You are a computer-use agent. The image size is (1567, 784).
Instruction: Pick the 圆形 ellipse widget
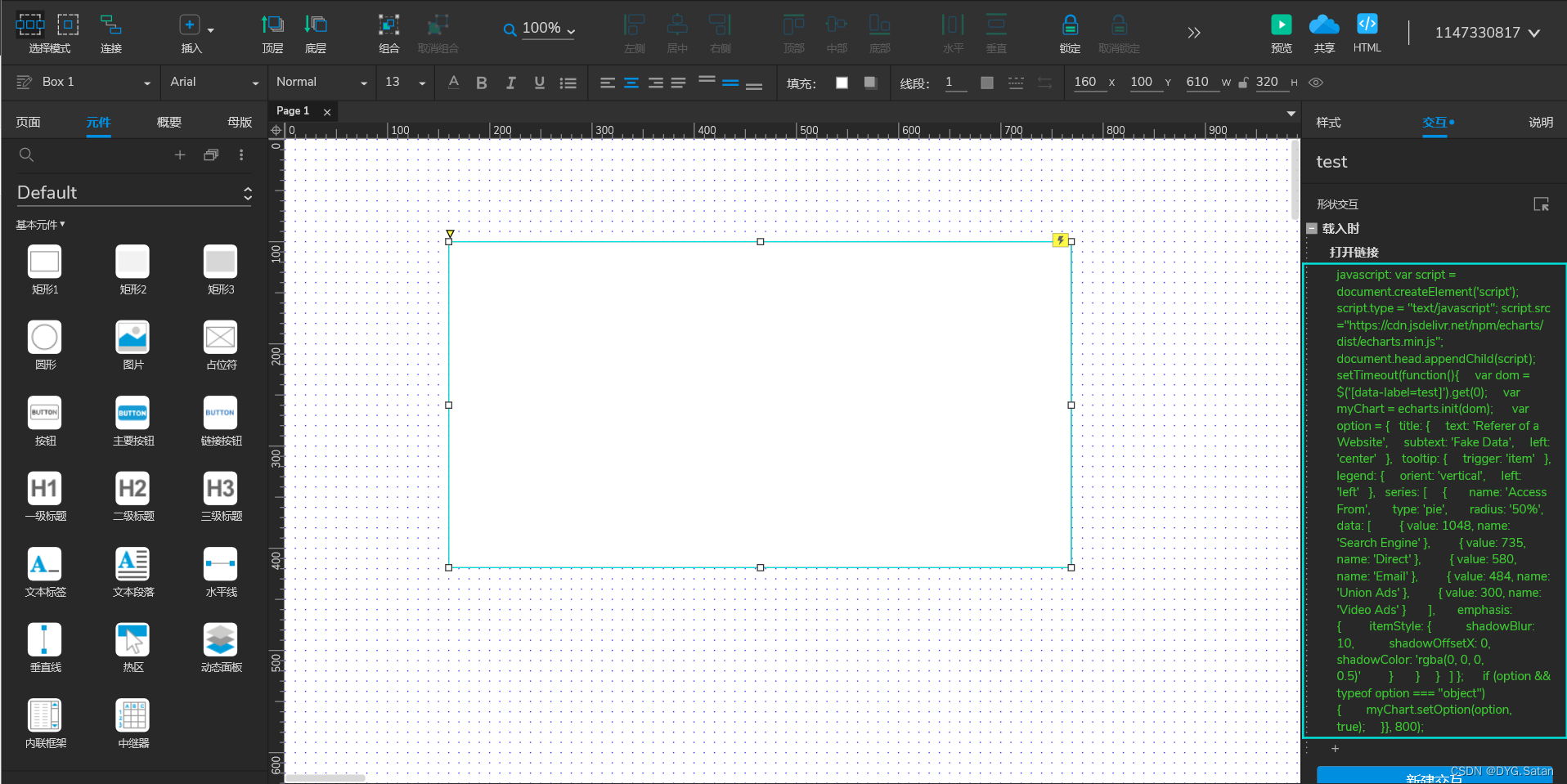(45, 337)
